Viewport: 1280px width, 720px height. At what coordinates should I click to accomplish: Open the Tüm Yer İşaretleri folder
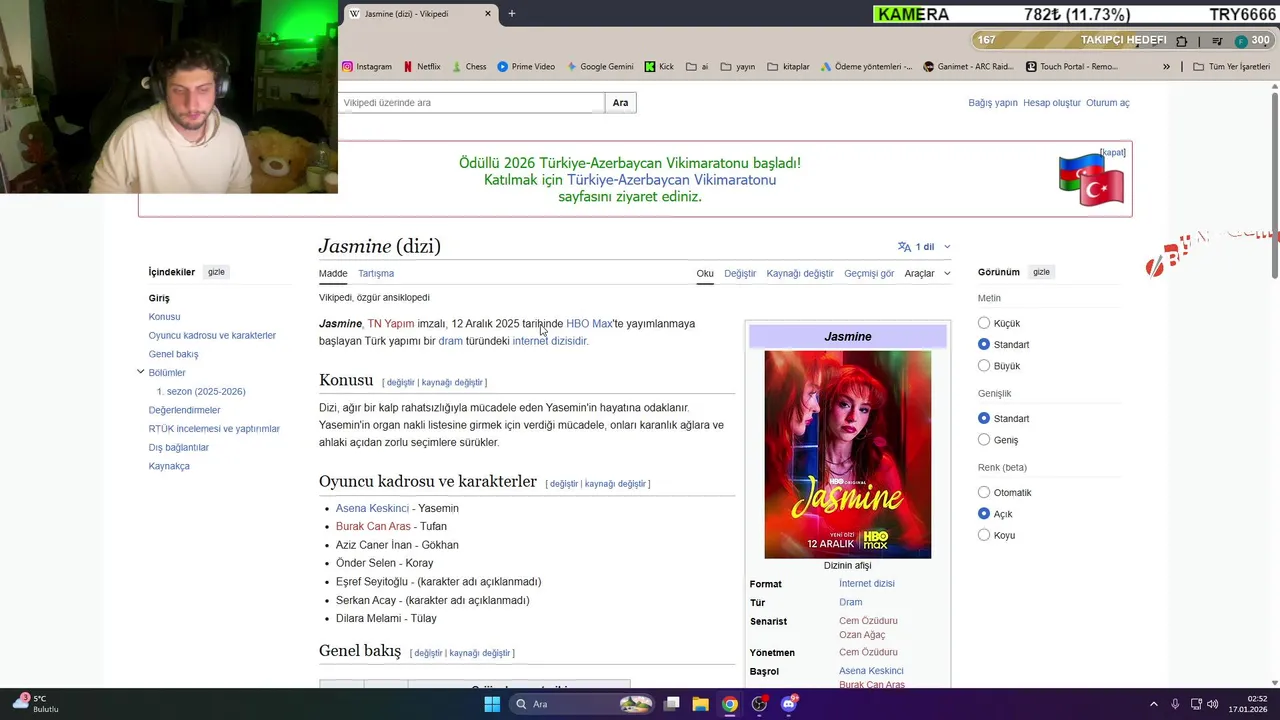1231,67
